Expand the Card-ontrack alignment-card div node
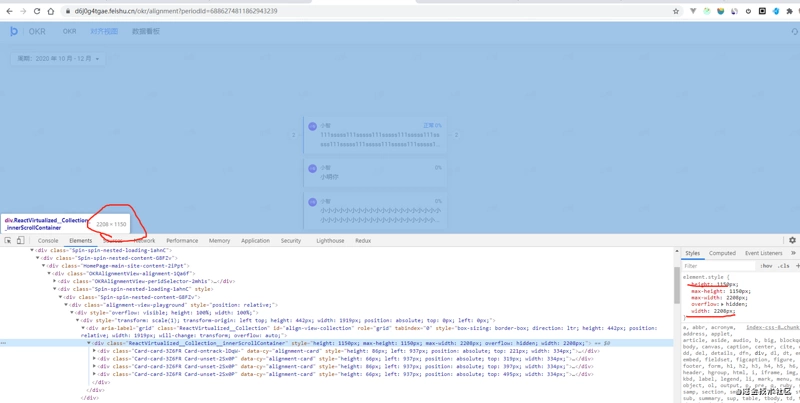The width and height of the screenshot is (800, 403). pos(94,351)
